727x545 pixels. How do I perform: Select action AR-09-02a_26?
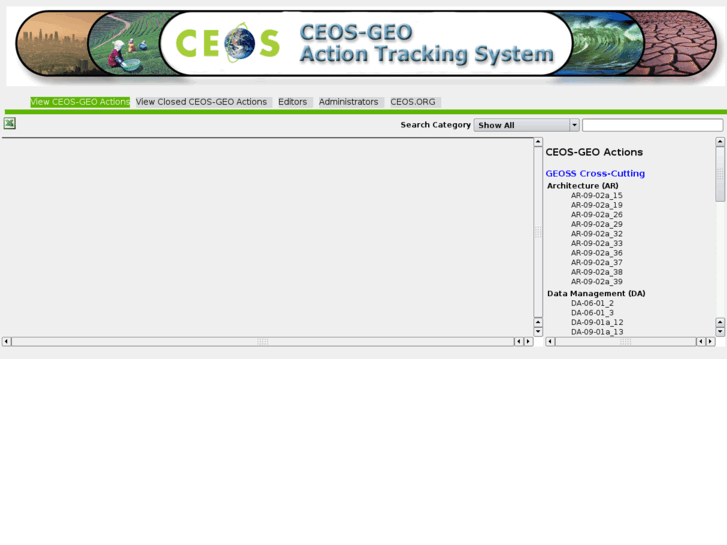click(597, 215)
